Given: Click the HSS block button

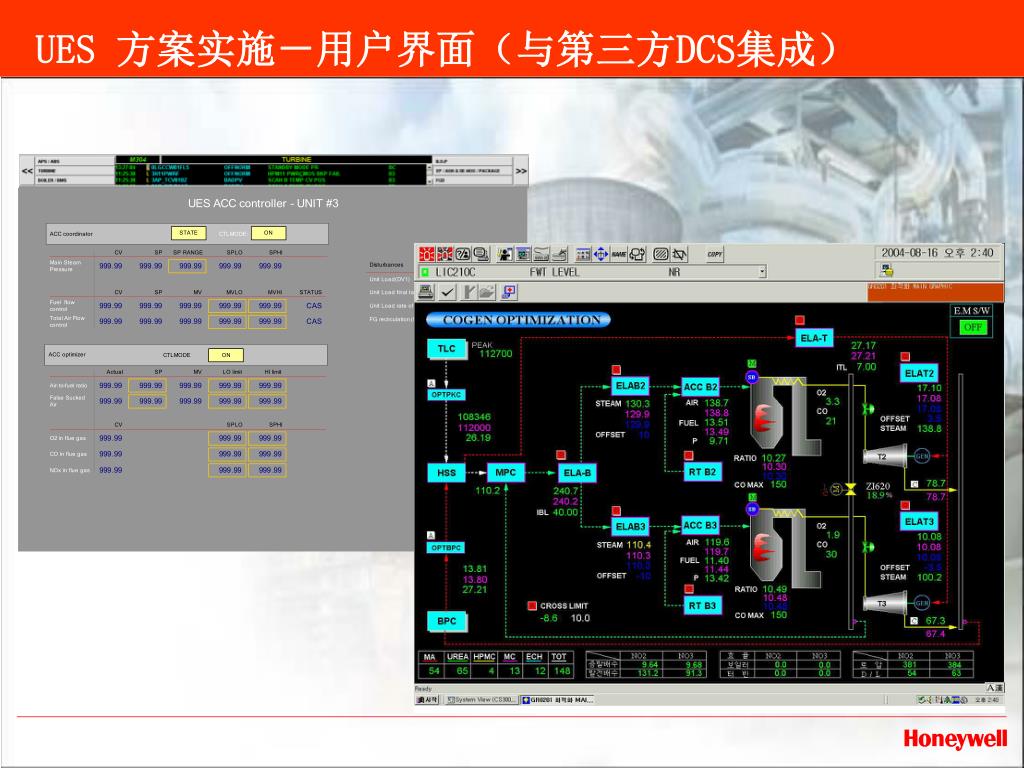Looking at the screenshot, I should click(x=447, y=473).
